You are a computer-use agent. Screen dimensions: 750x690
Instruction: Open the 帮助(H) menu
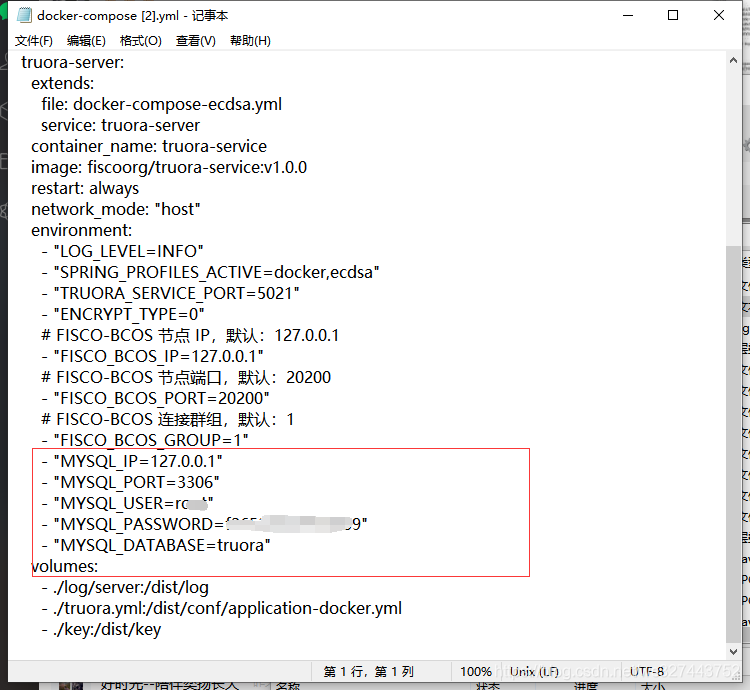coord(250,41)
